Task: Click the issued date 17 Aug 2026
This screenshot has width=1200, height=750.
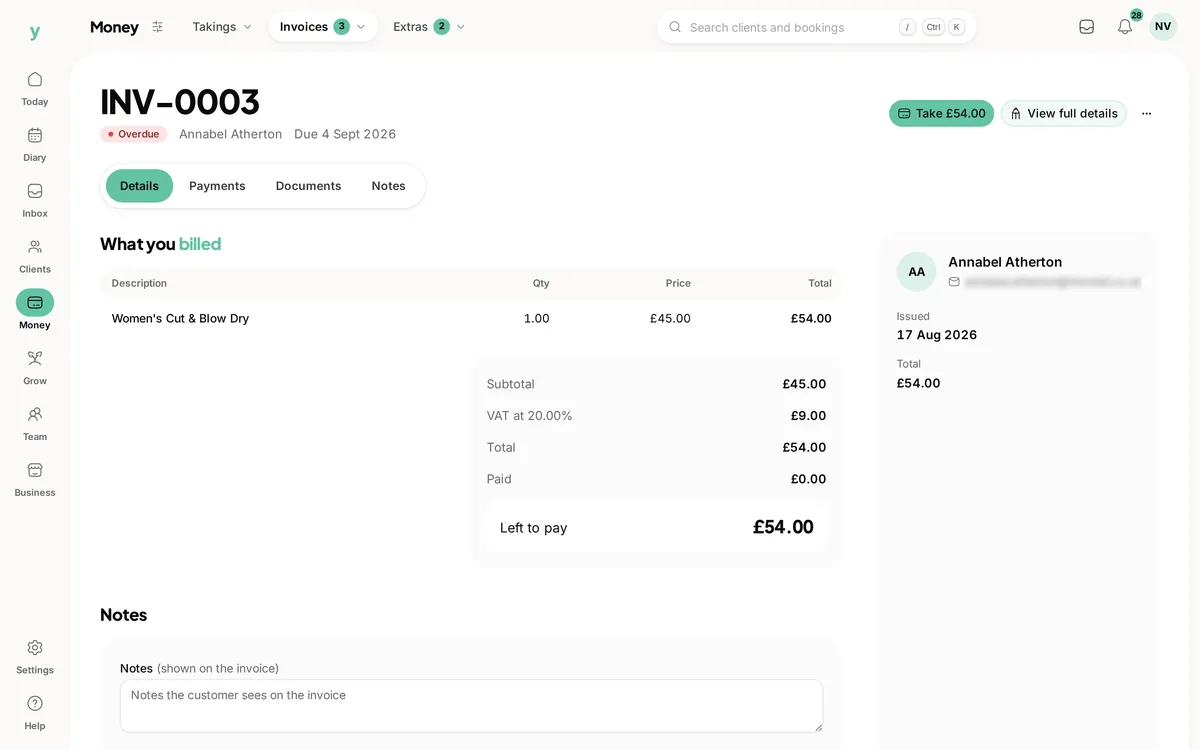Action: (936, 335)
